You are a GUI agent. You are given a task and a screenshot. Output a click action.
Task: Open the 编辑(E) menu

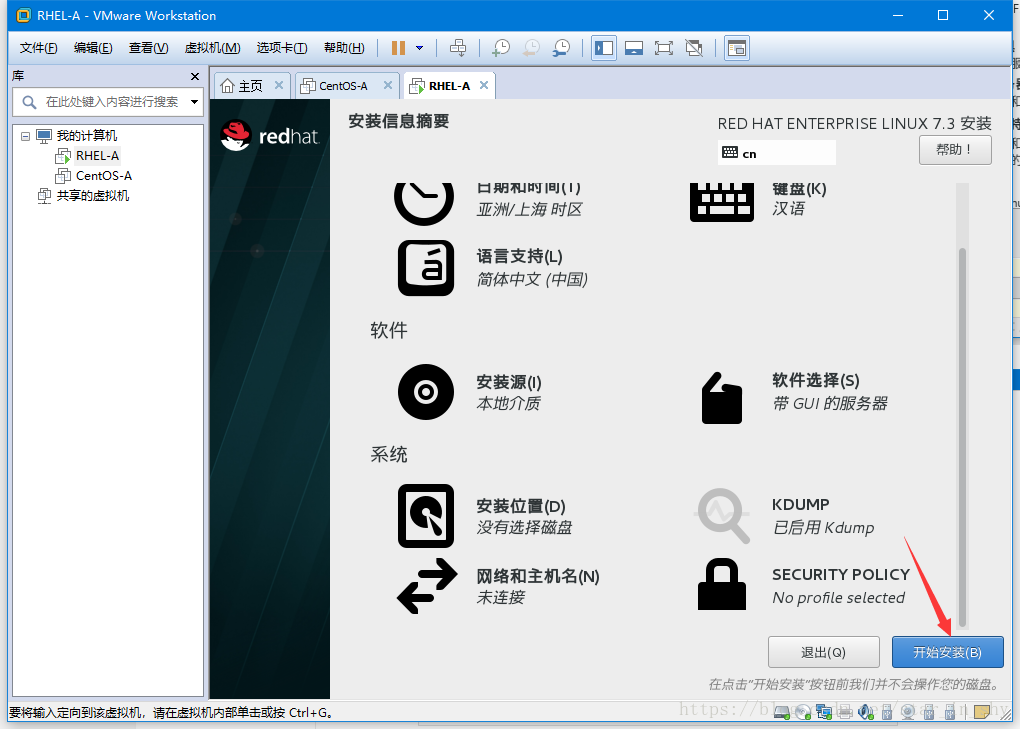(x=93, y=48)
